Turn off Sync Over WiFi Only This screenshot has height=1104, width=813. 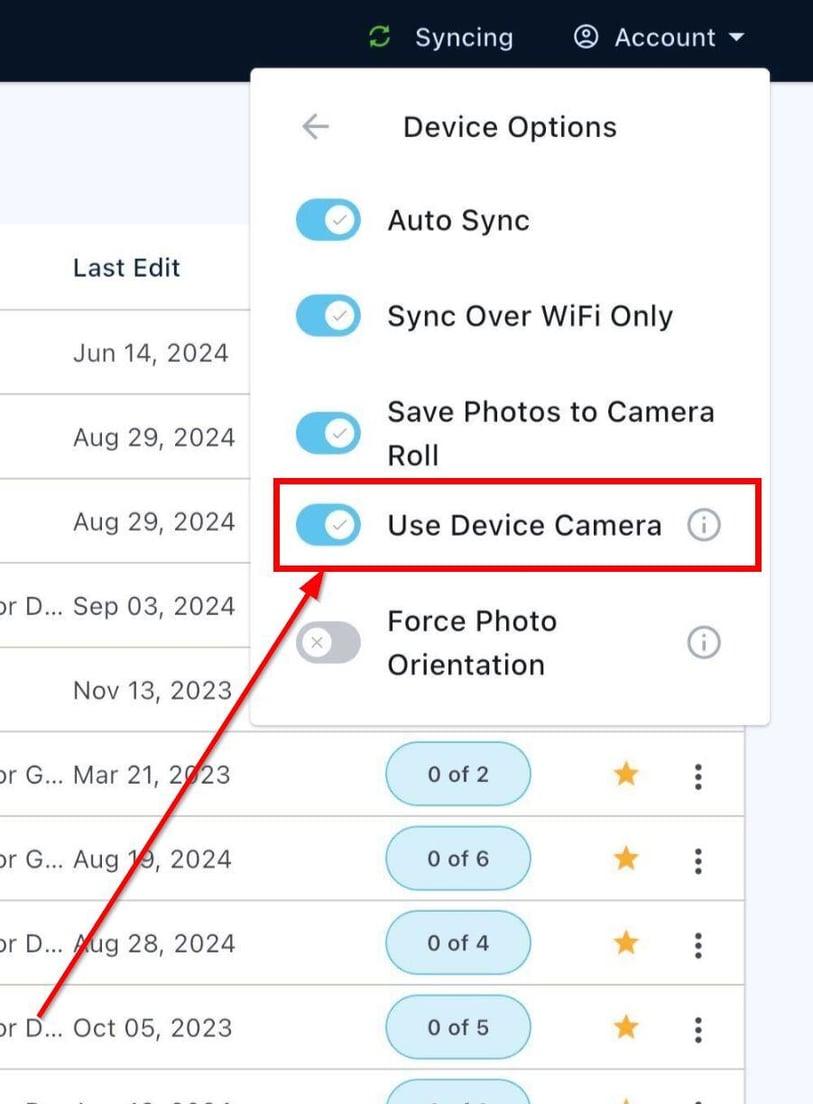tap(327, 315)
